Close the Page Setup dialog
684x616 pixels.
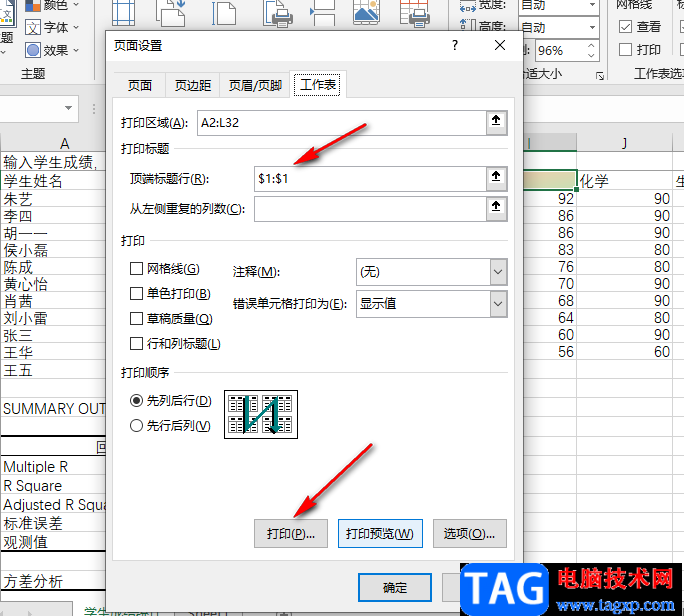(x=500, y=45)
